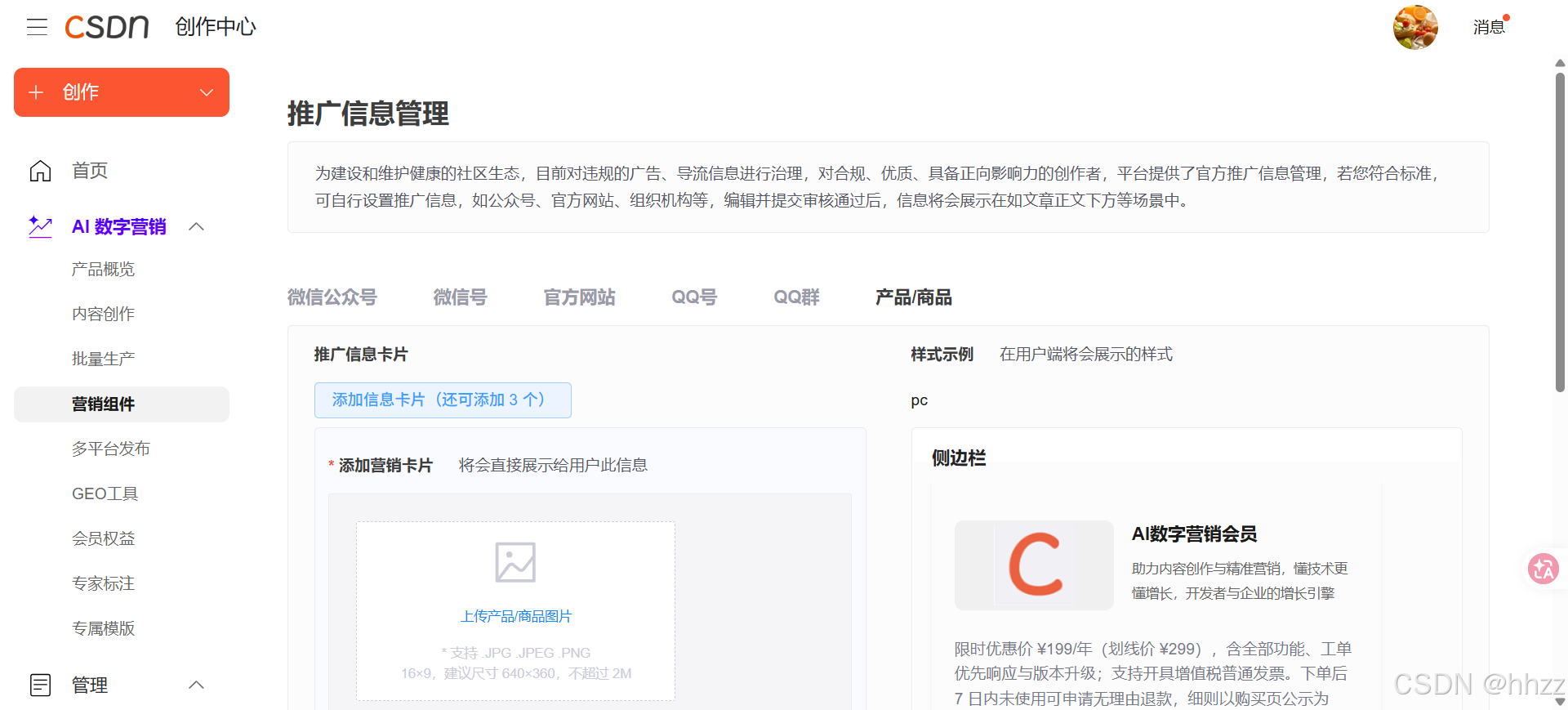The height and width of the screenshot is (710, 1568).
Task: Open the user avatar profile picture
Action: (x=1415, y=27)
